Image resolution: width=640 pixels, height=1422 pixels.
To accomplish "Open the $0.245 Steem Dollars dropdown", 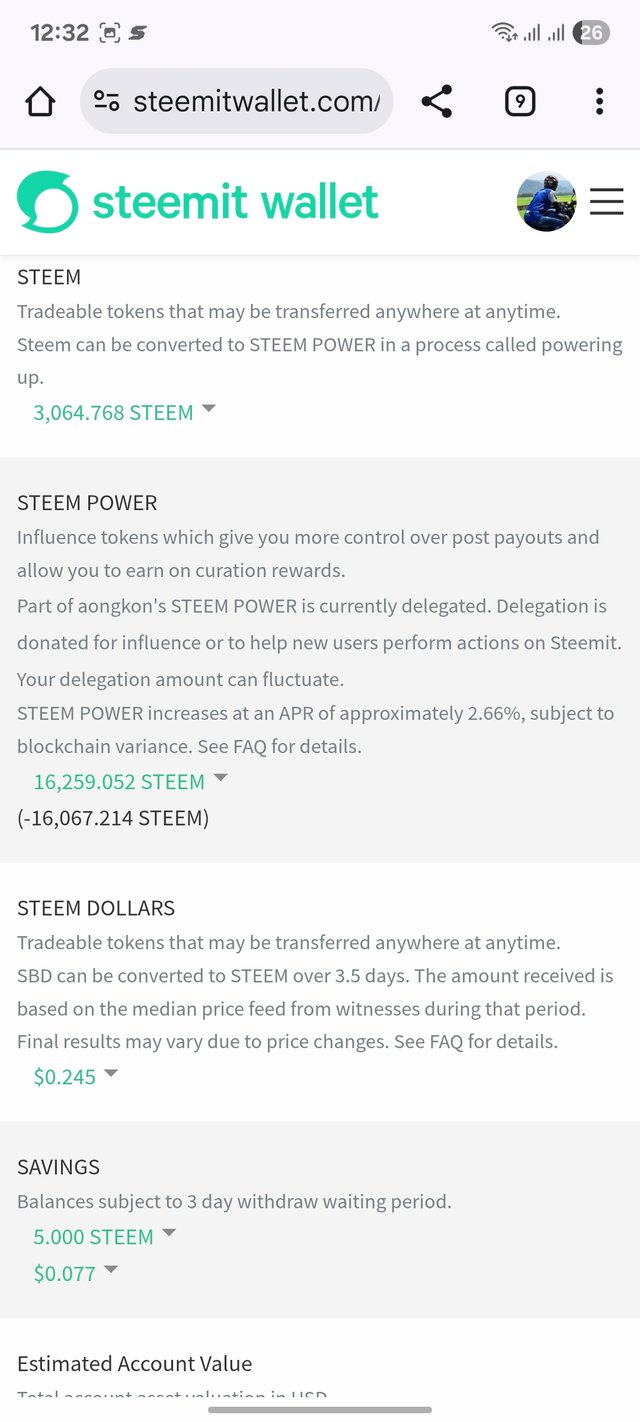I will [75, 1076].
